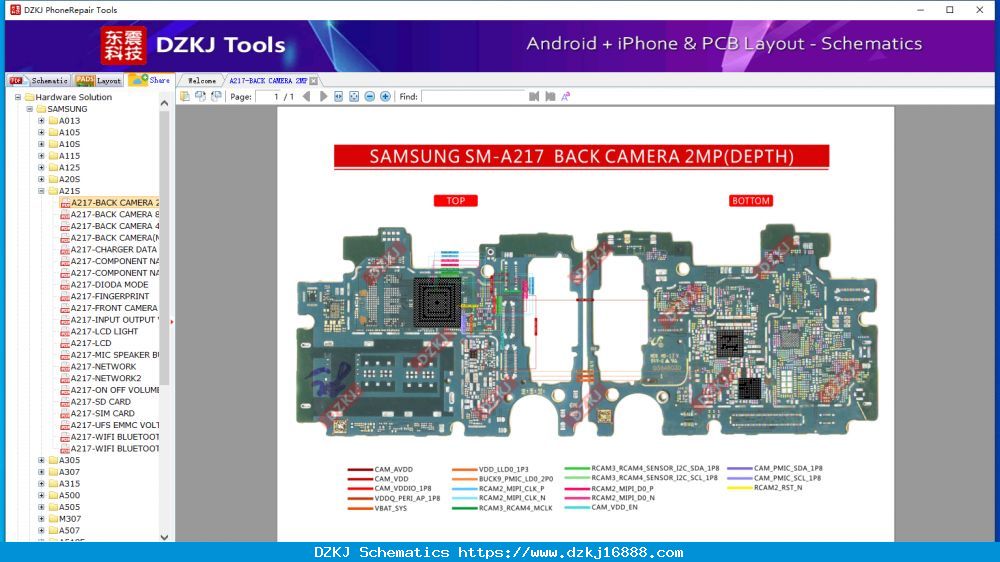The width and height of the screenshot is (1000, 562).
Task: Switch to the Welcome document tab
Action: click(202, 80)
